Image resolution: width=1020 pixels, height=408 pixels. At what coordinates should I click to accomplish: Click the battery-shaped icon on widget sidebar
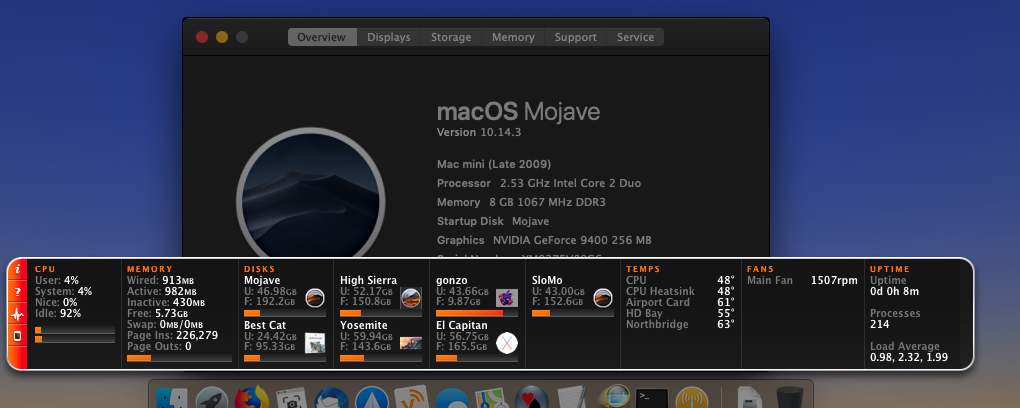(18, 336)
